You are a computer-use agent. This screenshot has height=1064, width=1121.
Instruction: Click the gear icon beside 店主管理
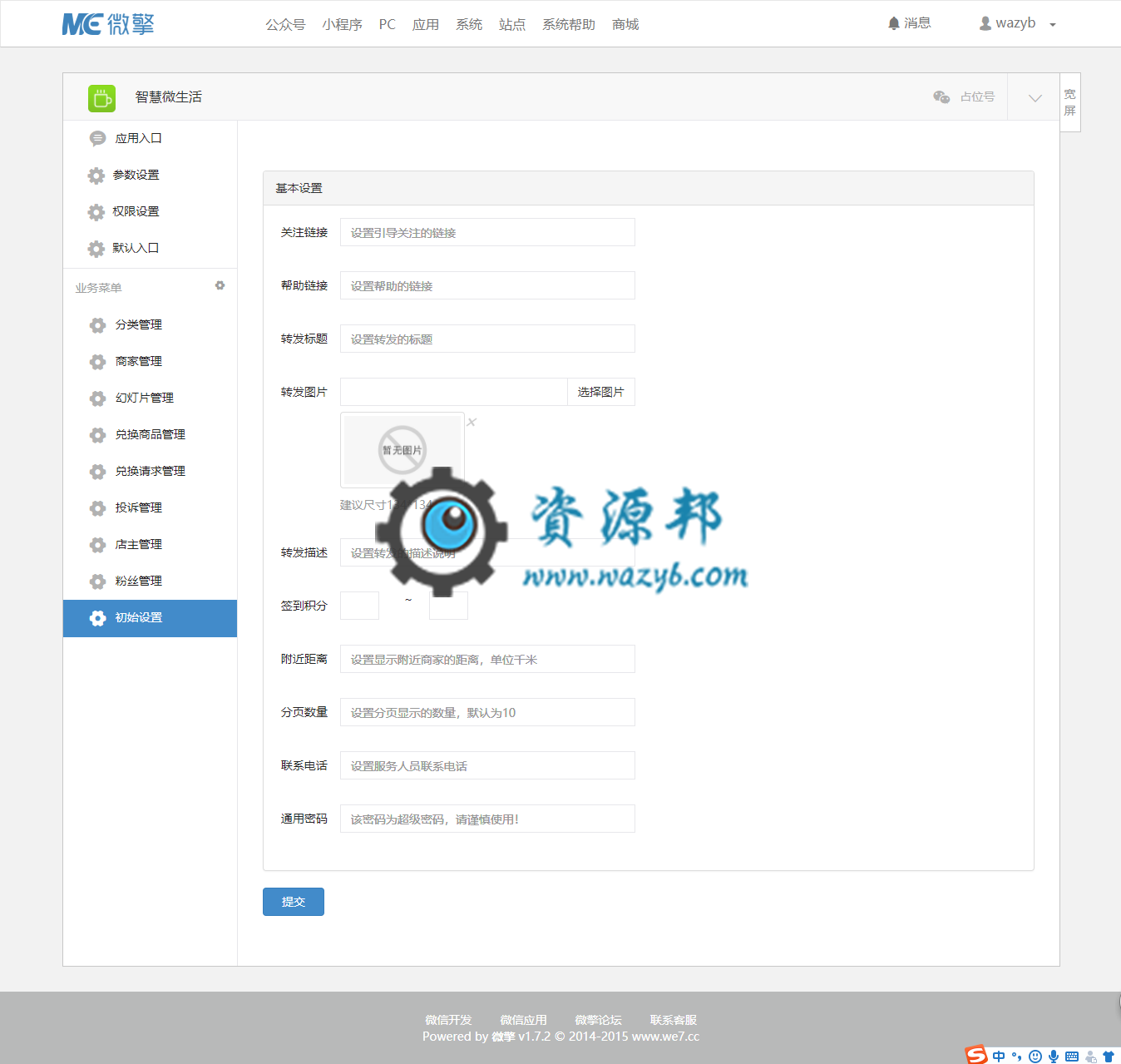97,545
